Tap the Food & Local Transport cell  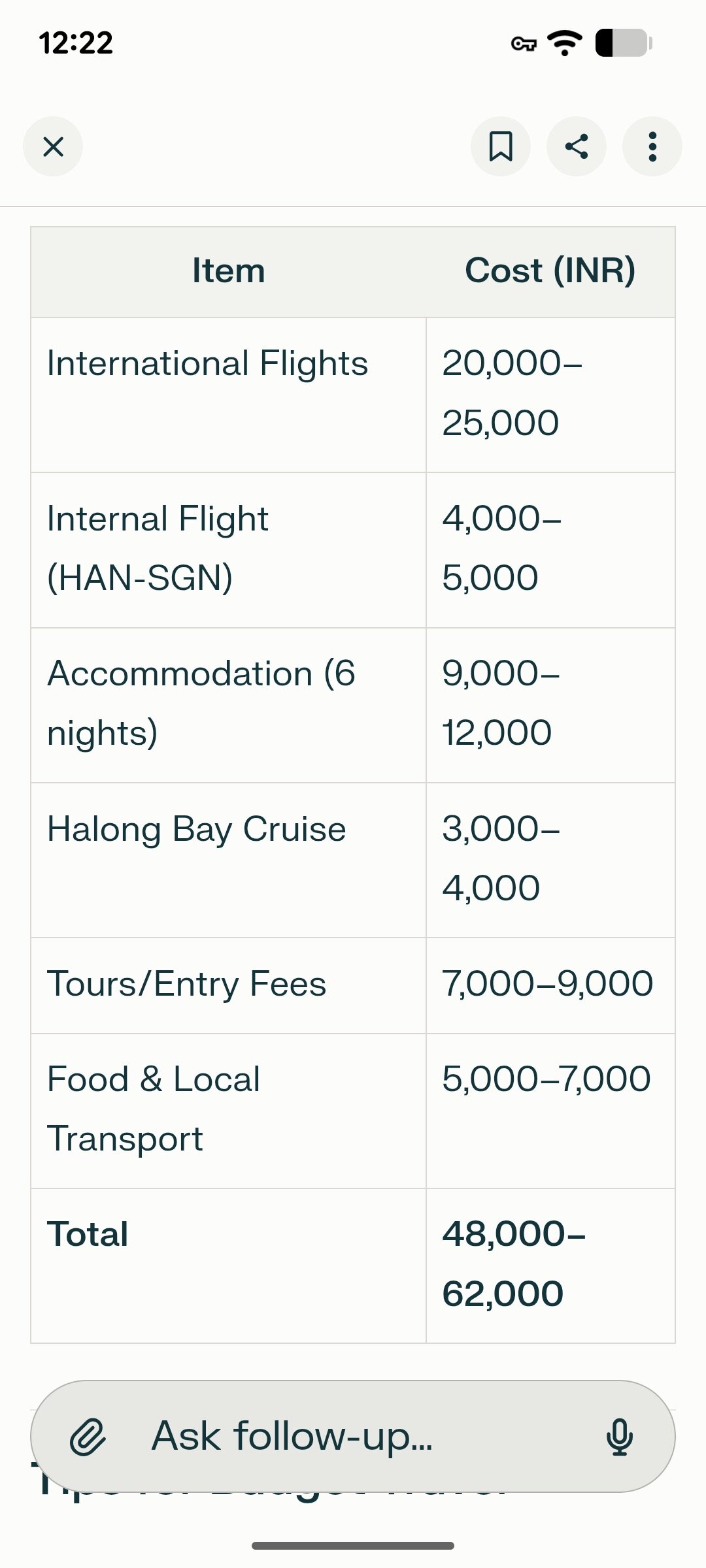pyautogui.click(x=154, y=1109)
